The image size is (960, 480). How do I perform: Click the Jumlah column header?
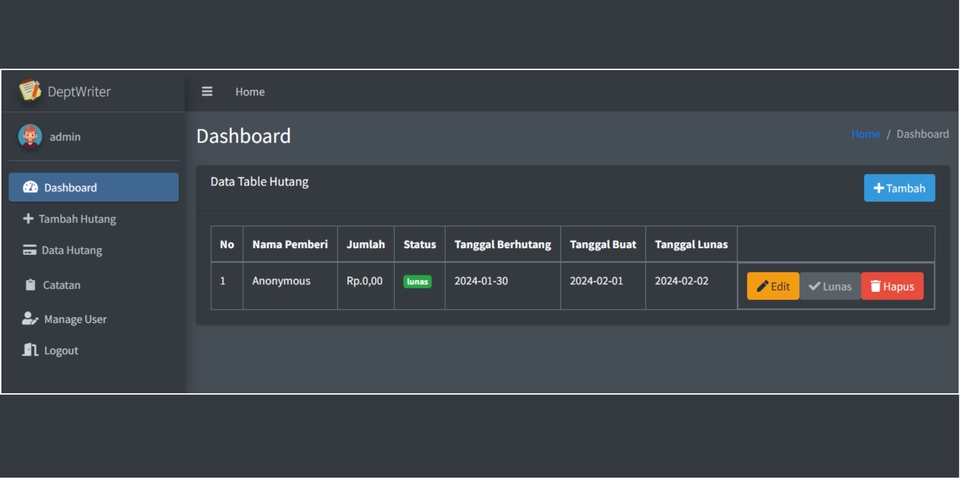coord(366,244)
